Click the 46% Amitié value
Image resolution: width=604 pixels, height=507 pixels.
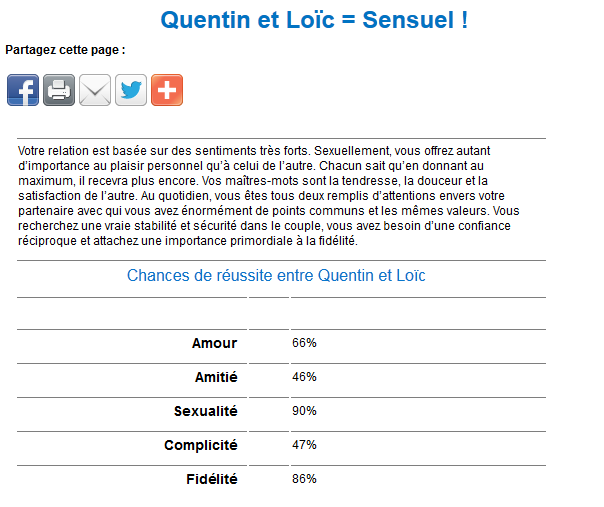[x=304, y=377]
